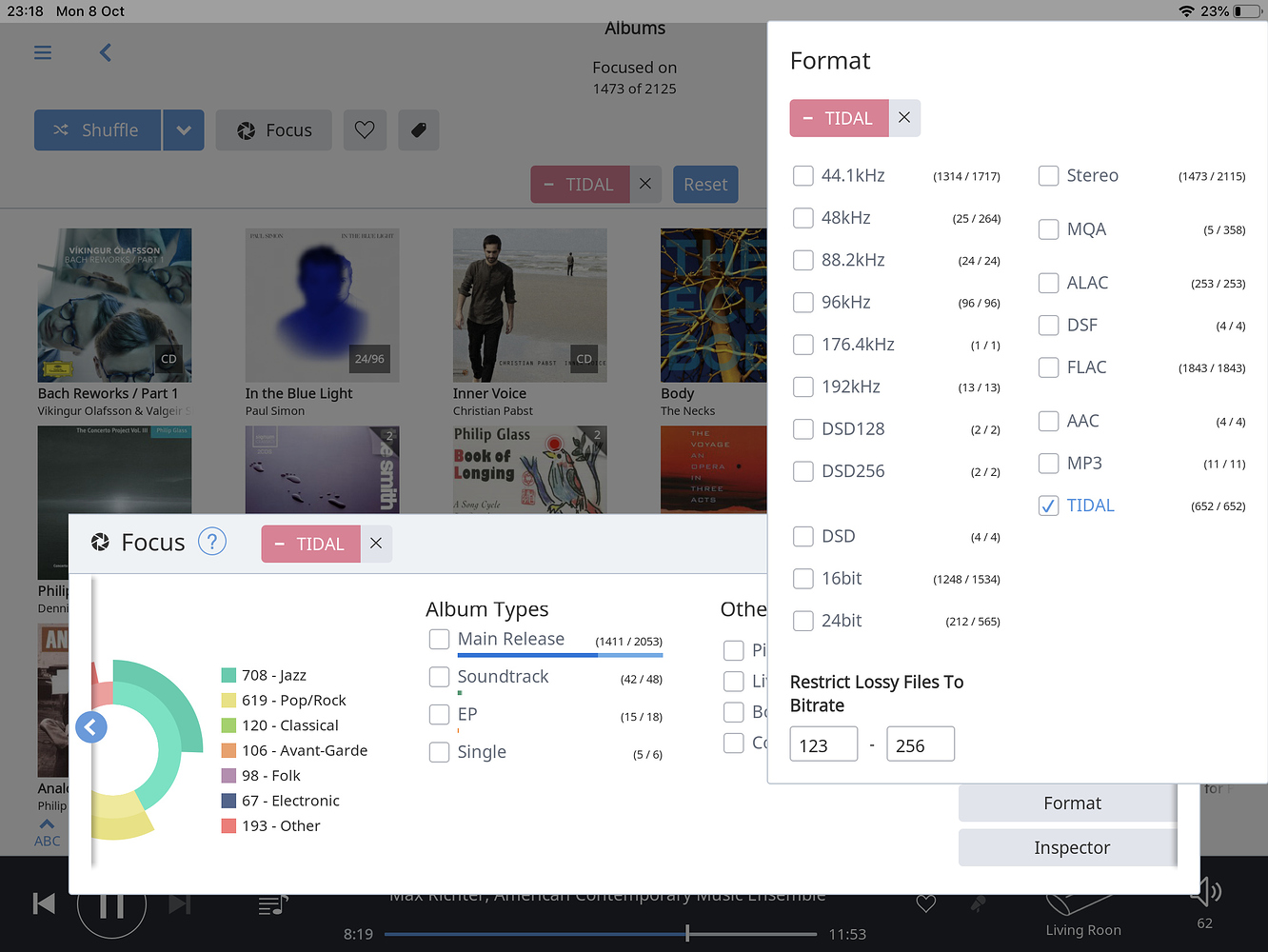
Task: Check the Stereo checkbox
Action: point(1048,175)
